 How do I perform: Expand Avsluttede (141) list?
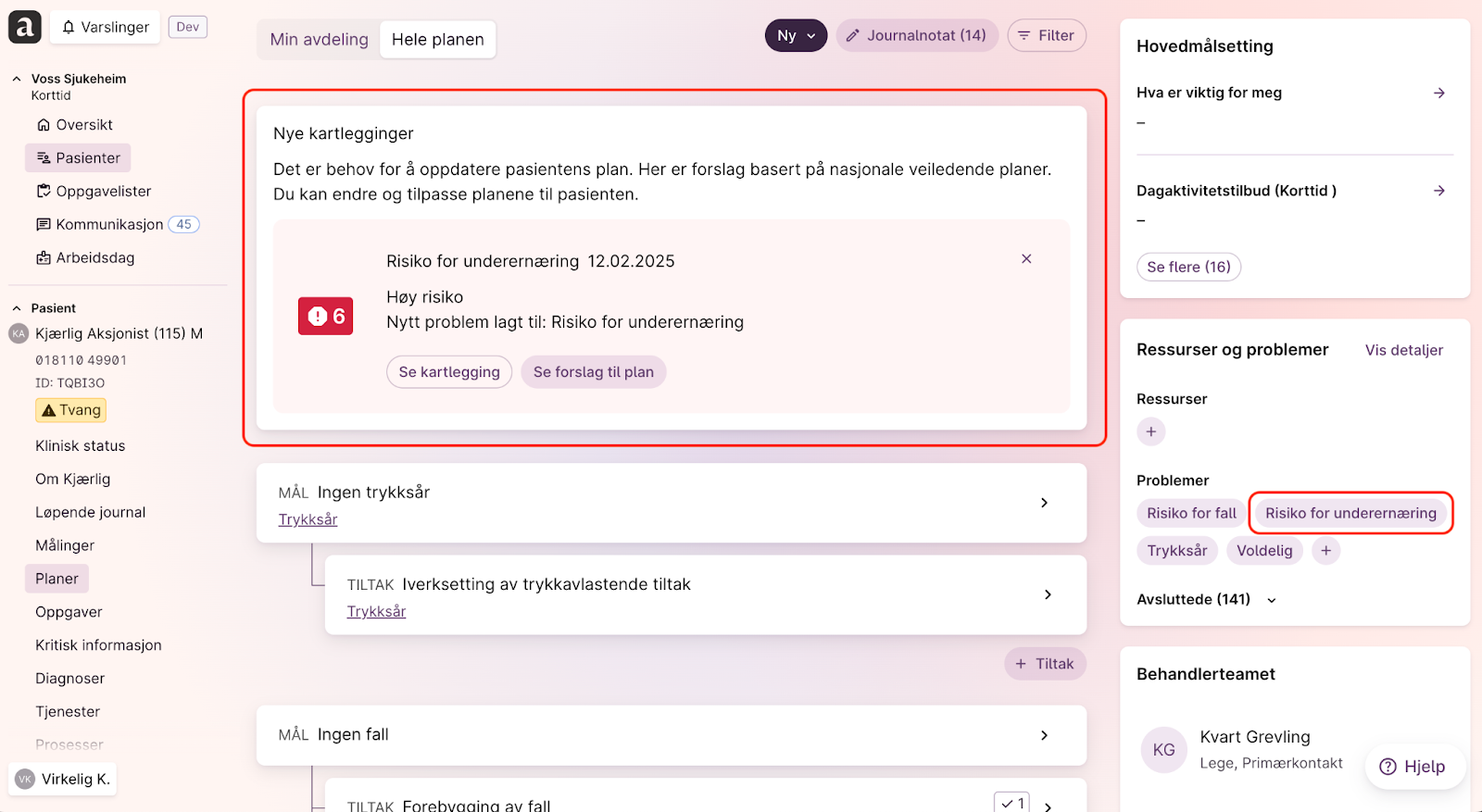click(x=1272, y=600)
